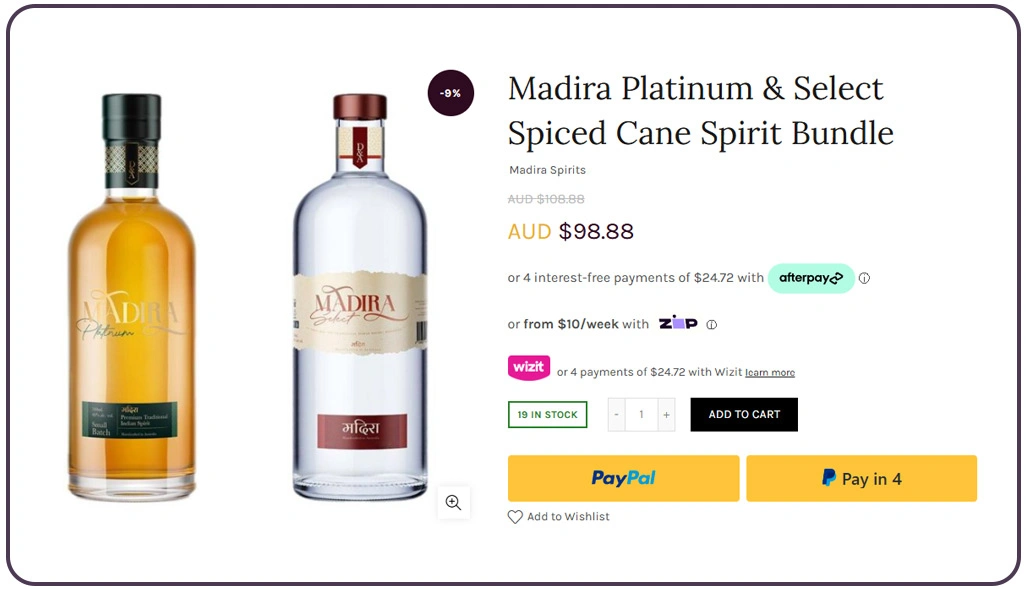1026x589 pixels.
Task: Open the Madira Spirits brand link
Action: 547,170
